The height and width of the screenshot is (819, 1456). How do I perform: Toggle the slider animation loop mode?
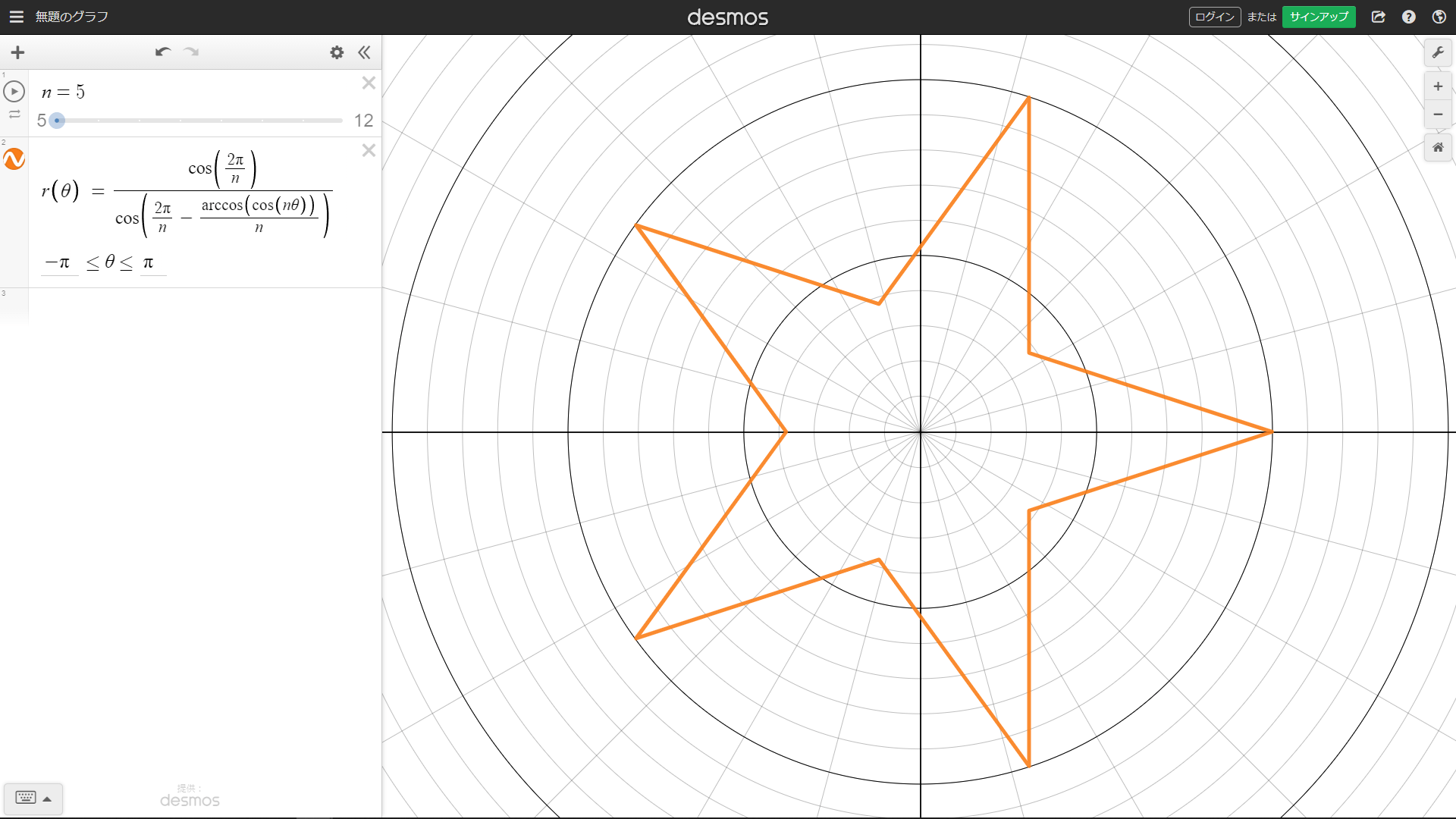tap(14, 115)
